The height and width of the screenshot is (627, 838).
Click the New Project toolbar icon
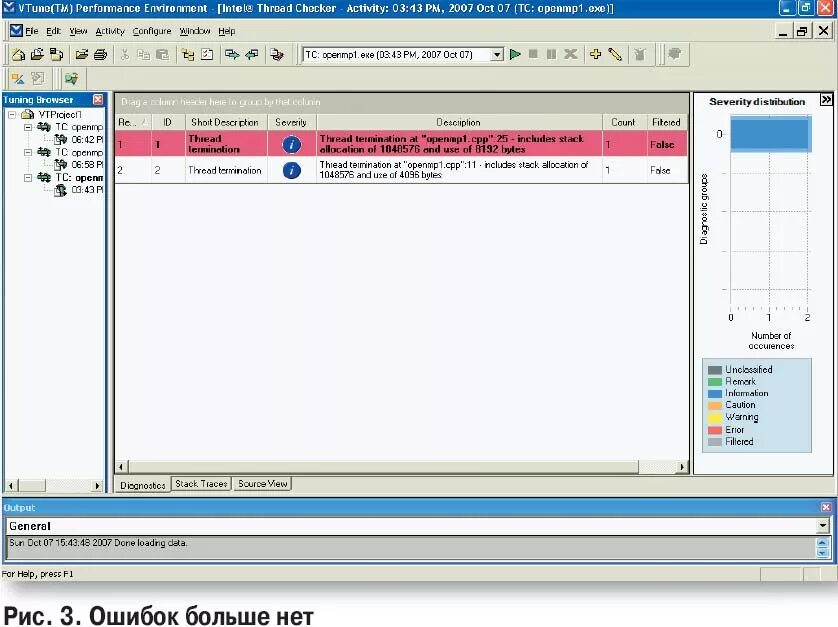click(18, 55)
